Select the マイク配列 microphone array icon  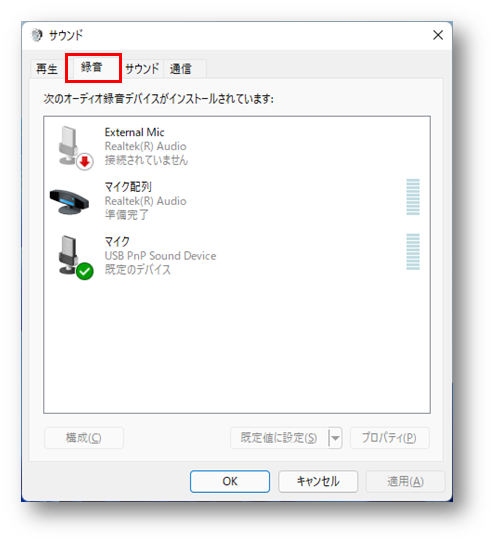69,201
